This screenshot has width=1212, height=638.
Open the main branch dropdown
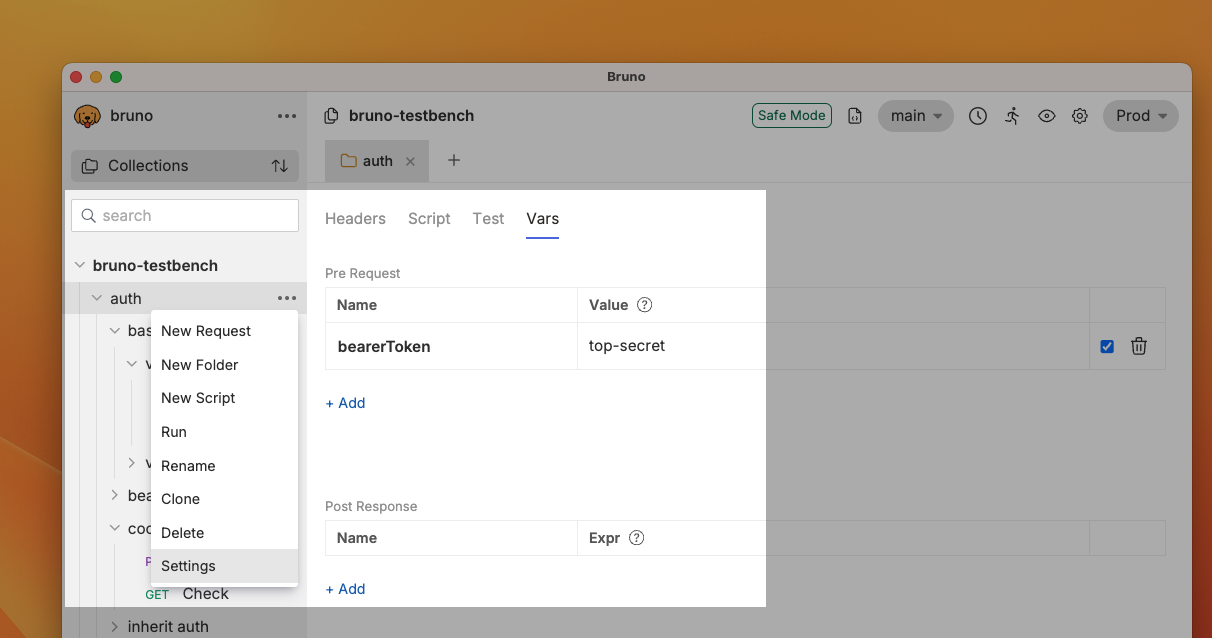[915, 115]
